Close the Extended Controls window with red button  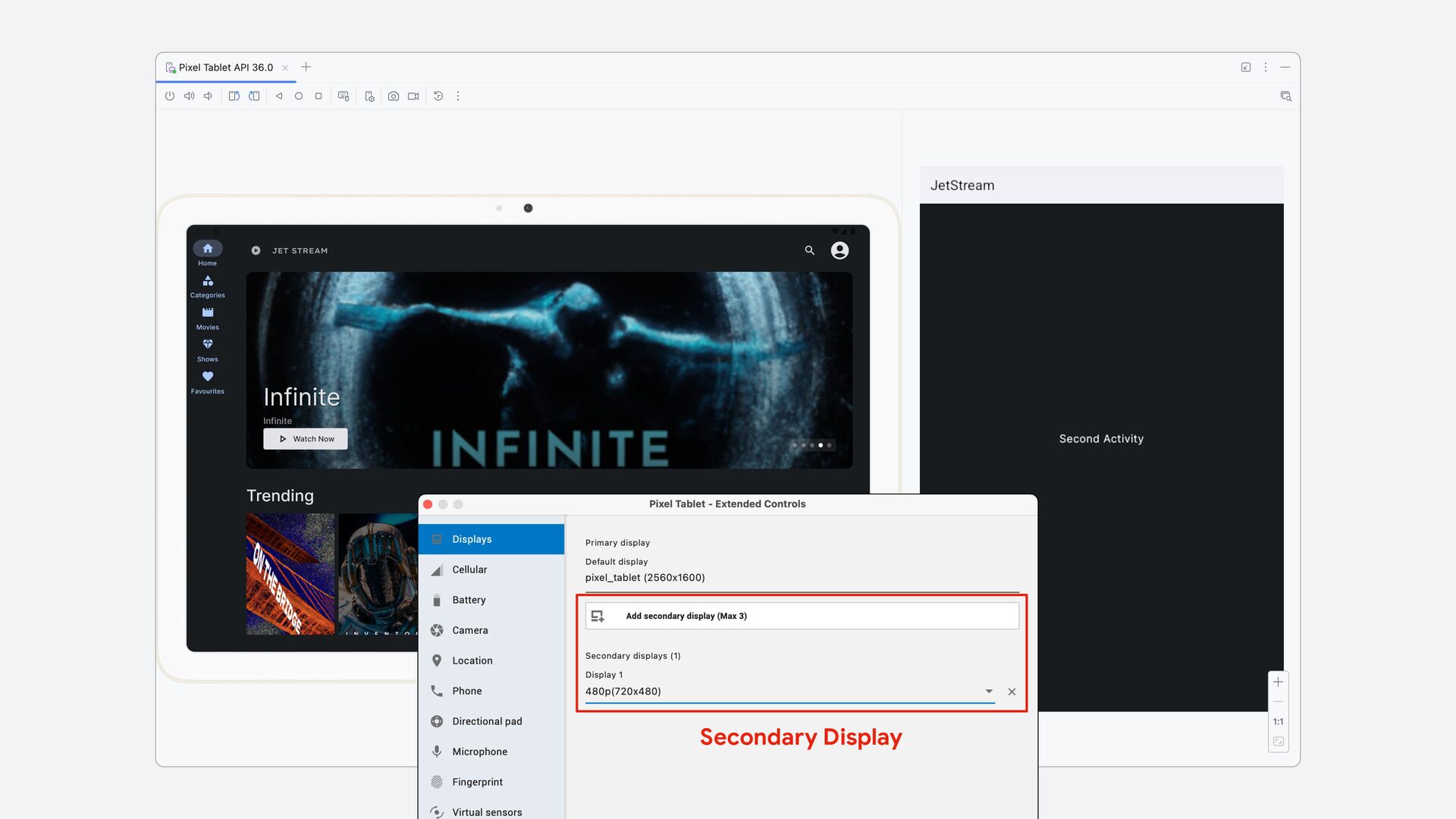[428, 504]
